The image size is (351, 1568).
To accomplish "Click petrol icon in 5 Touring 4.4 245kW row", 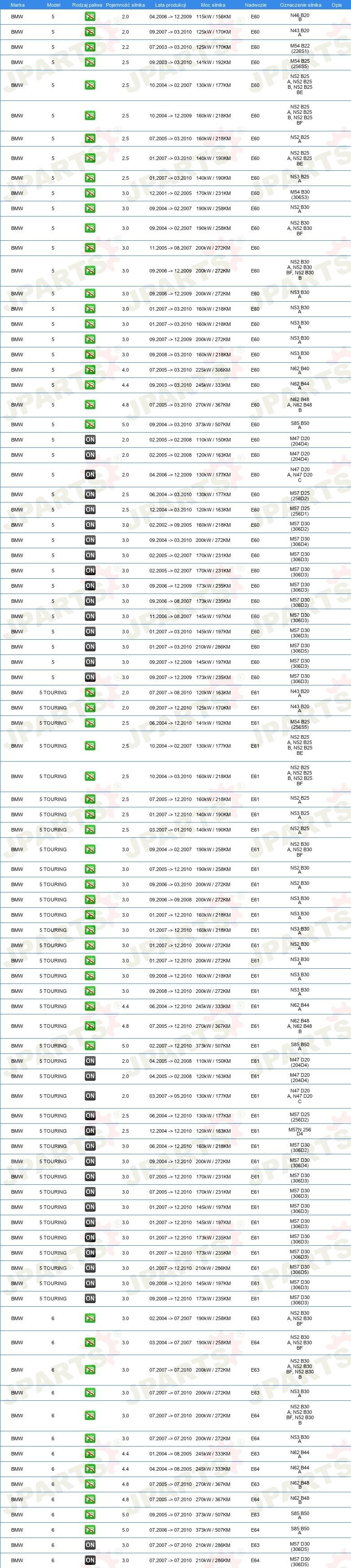I will click(x=90, y=1006).
